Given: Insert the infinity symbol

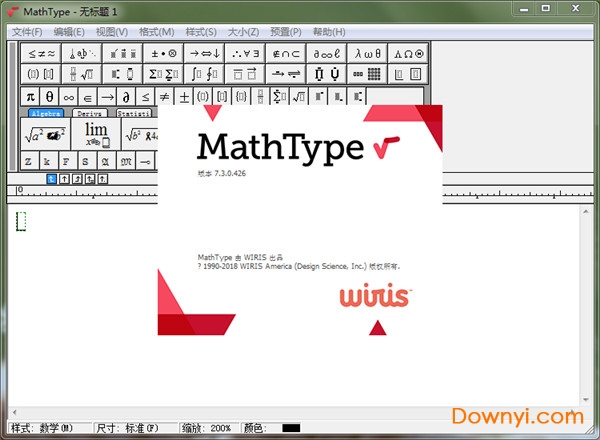Looking at the screenshot, I should click(x=69, y=97).
